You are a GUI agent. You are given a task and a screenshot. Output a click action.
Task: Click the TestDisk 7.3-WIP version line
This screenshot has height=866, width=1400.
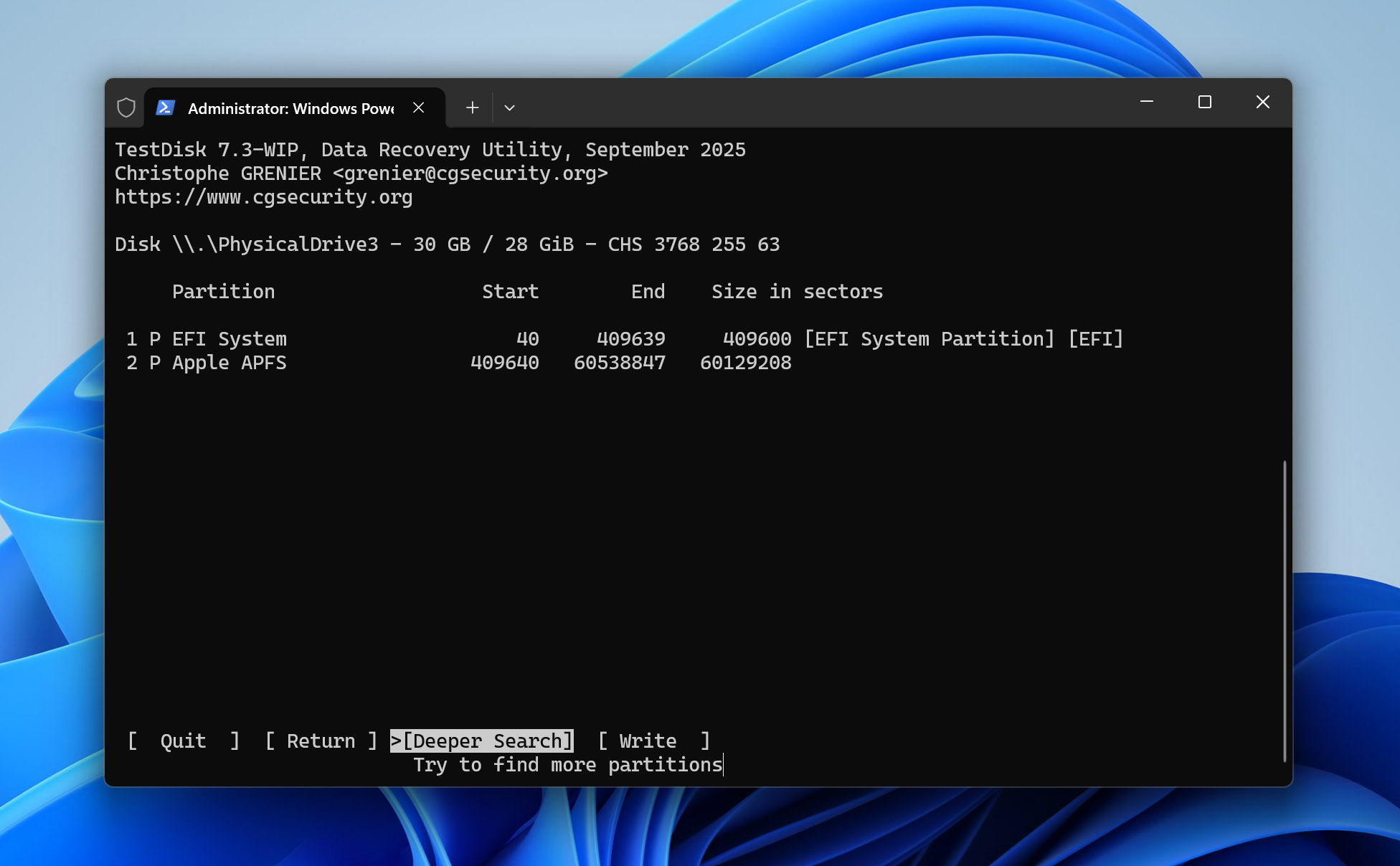430,150
